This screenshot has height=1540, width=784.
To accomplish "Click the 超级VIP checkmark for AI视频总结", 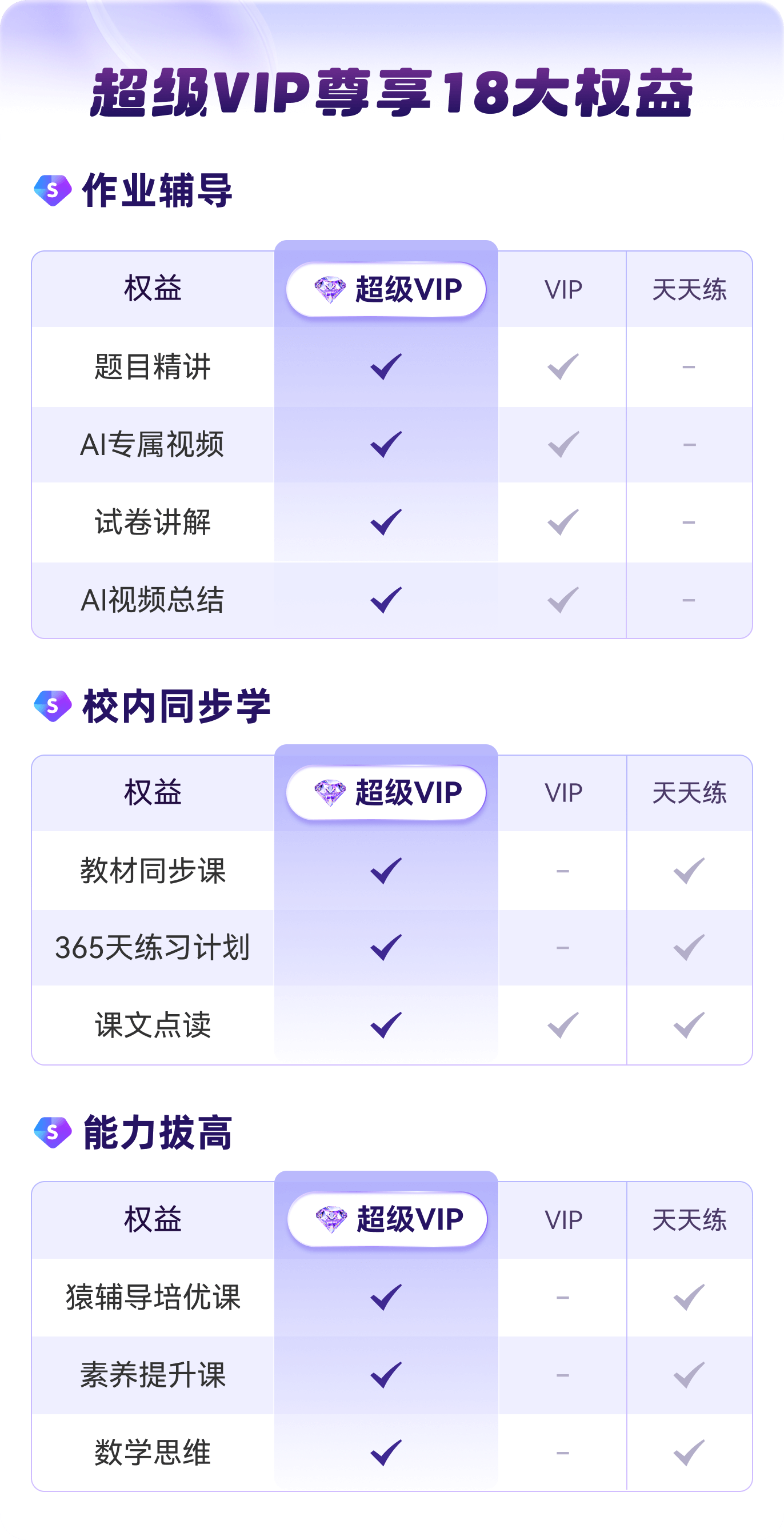I will [x=386, y=600].
